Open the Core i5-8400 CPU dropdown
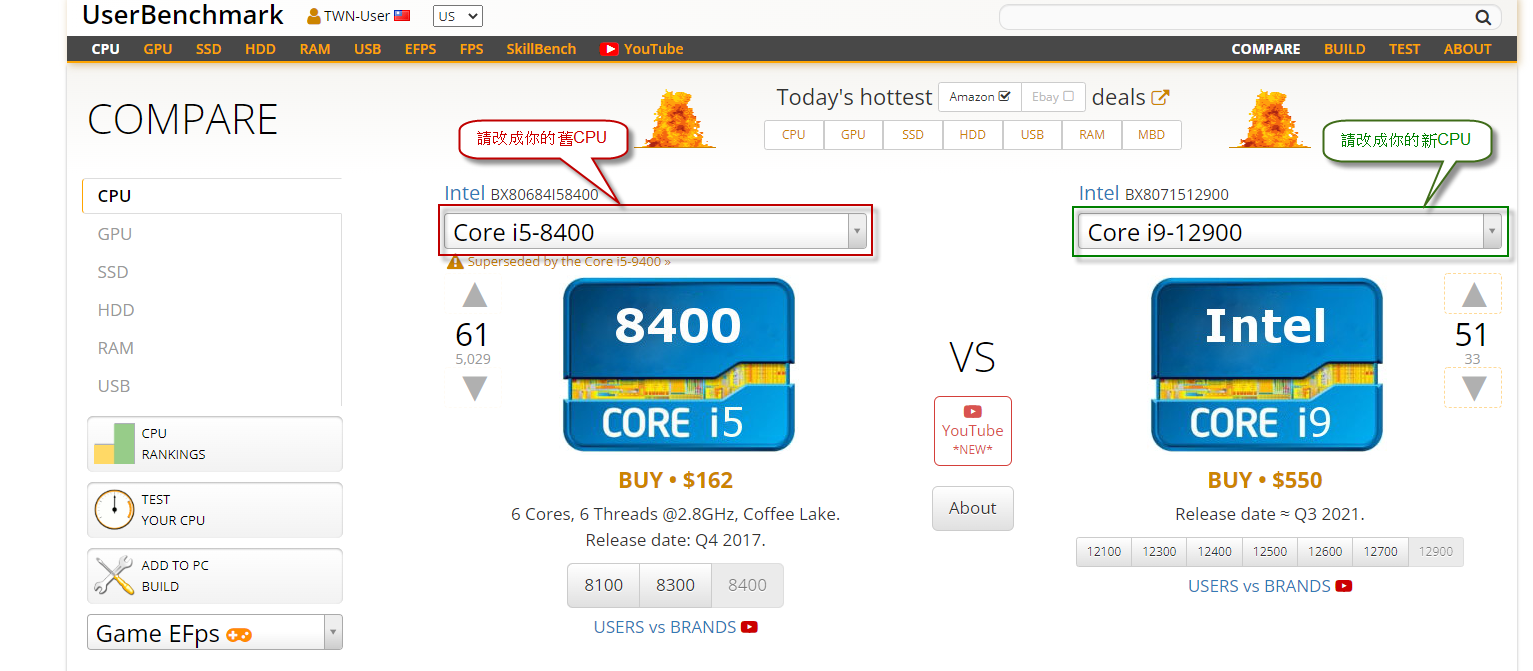 tap(656, 232)
